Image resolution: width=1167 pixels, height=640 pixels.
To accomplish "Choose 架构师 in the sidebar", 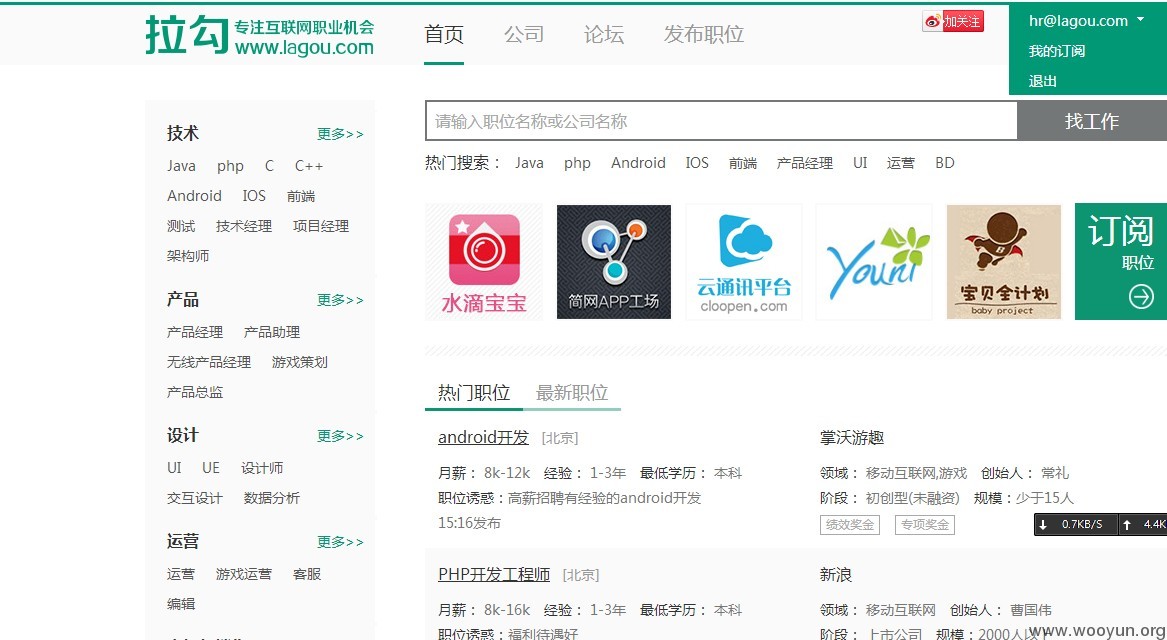I will click(188, 256).
